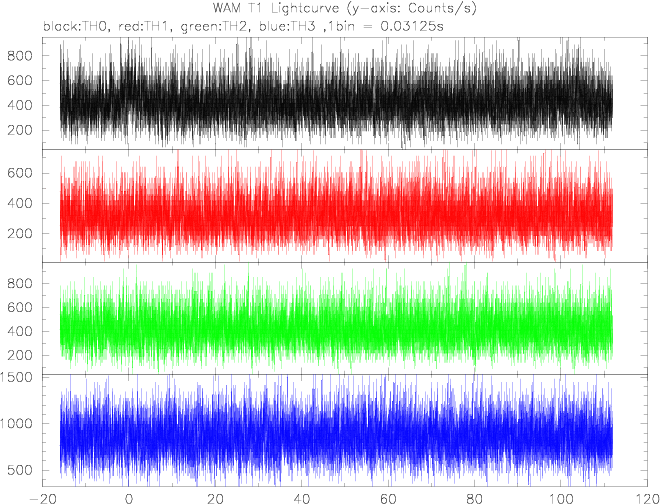
Task: Click the 200 tick label of red panel
Action: click(20, 234)
